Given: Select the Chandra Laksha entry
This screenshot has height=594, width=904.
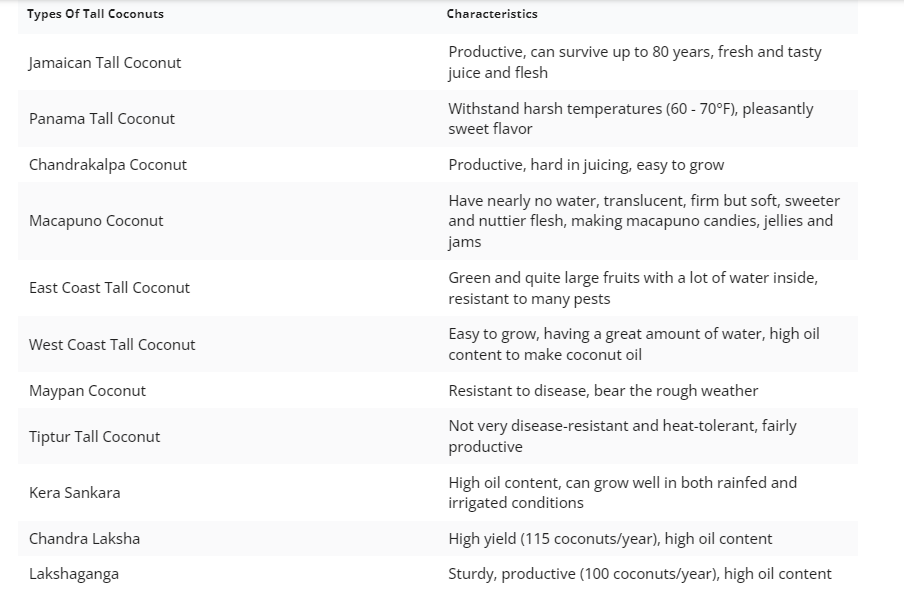Looking at the screenshot, I should [x=85, y=539].
